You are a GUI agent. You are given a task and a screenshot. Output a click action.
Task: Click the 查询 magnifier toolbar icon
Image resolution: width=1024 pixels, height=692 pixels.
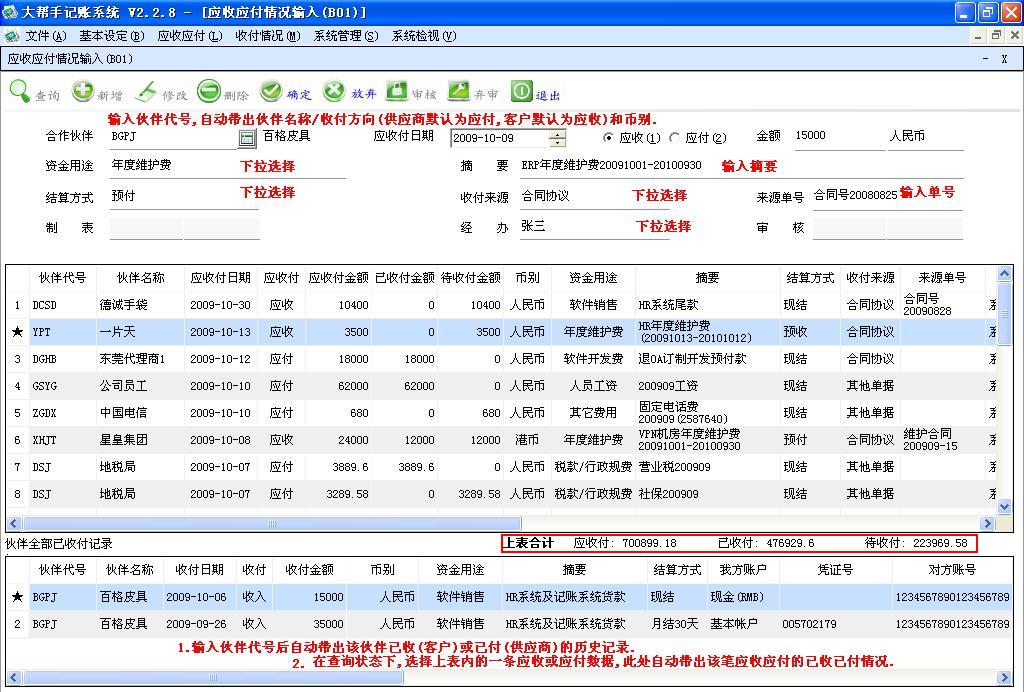20,91
